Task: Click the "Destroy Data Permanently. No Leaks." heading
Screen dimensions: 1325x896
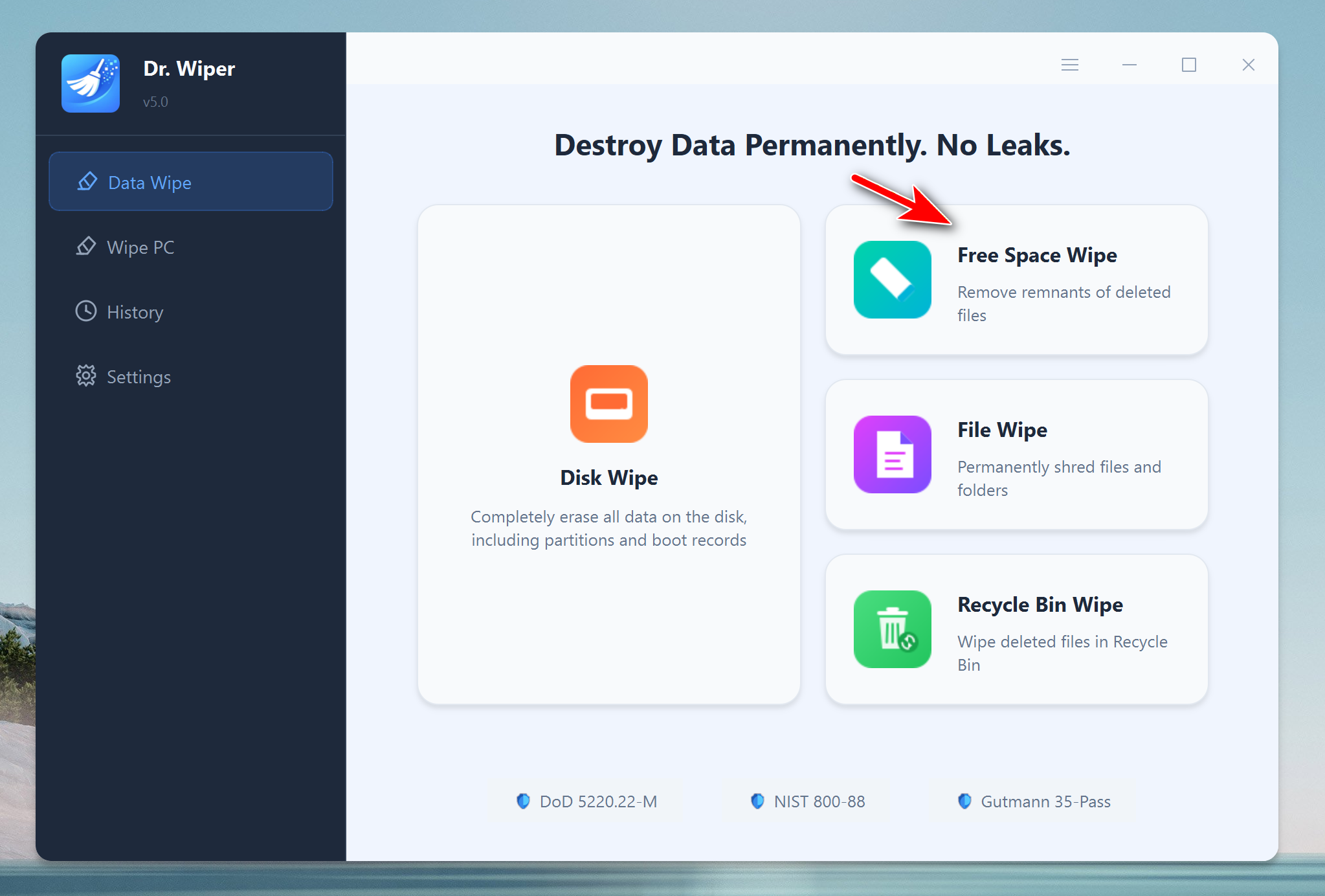Action: 812,146
